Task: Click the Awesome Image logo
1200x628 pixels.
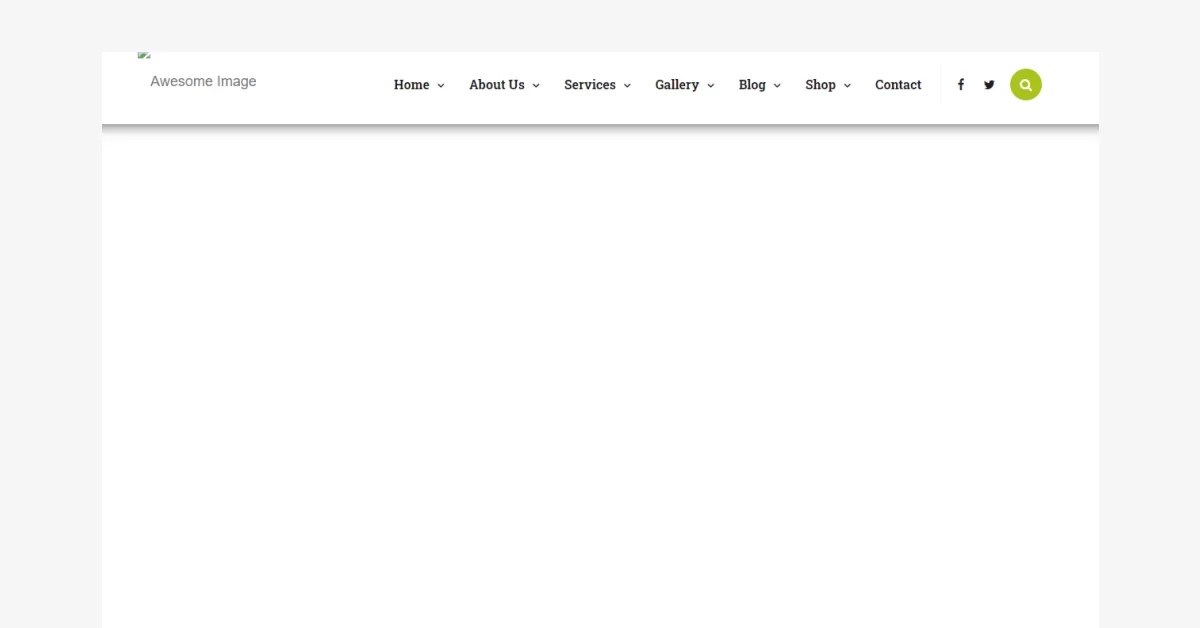Action: [x=203, y=81]
